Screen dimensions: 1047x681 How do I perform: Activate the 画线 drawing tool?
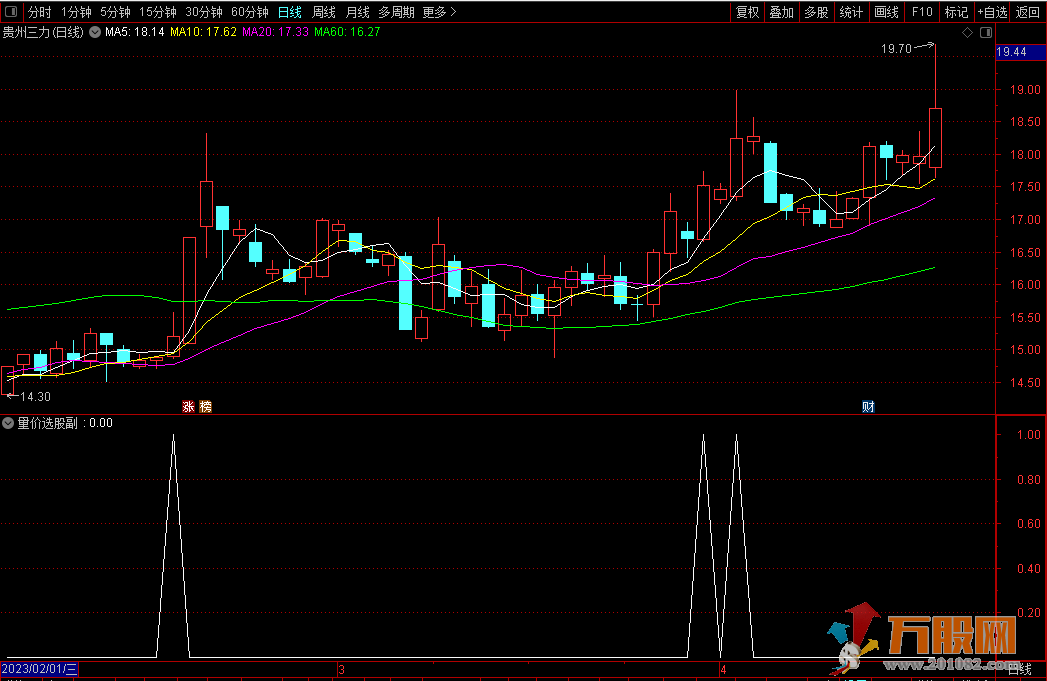click(x=886, y=12)
